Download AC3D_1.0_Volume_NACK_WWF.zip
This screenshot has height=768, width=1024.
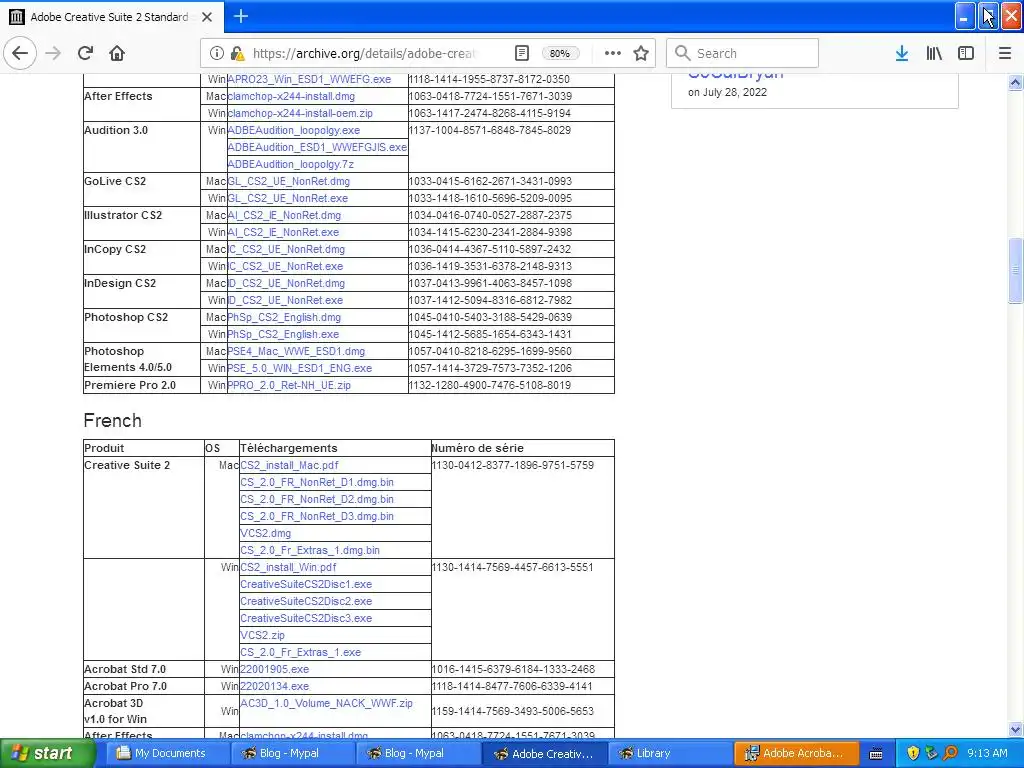327,703
